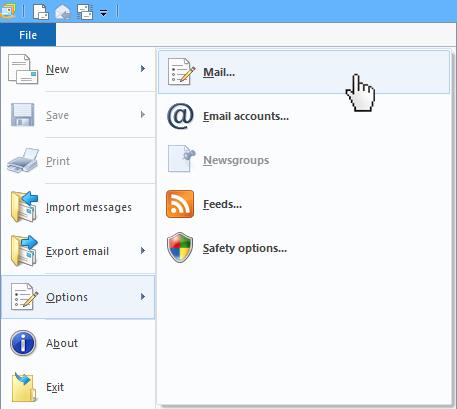Expand the New submenu arrow
The width and height of the screenshot is (457, 409).
(x=143, y=69)
